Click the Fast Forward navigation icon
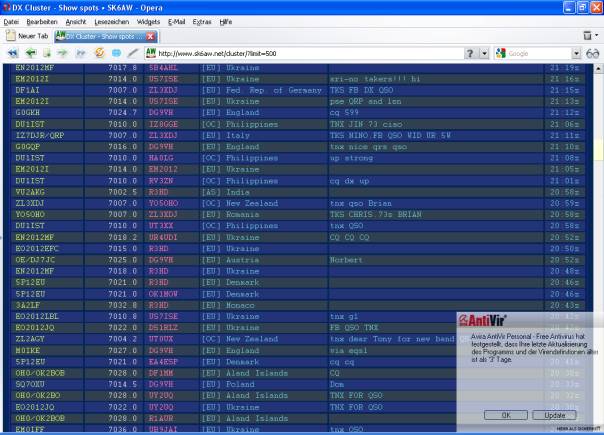604x435 pixels. (81, 53)
